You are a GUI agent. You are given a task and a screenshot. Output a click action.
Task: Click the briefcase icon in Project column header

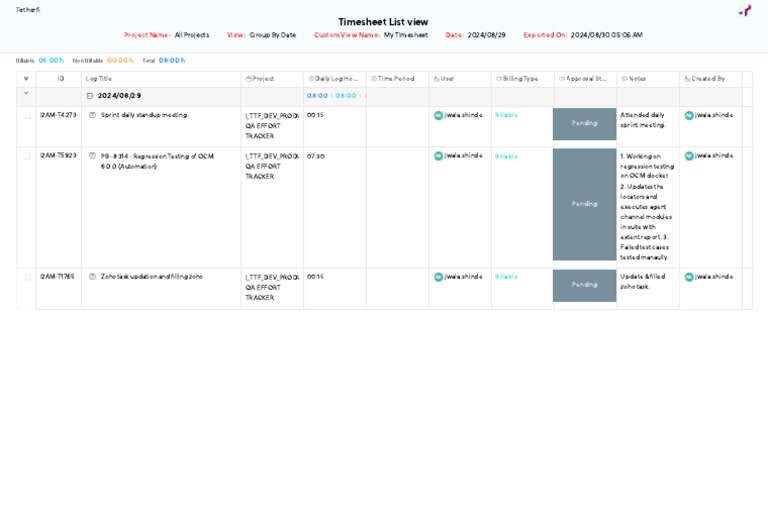pos(248,79)
